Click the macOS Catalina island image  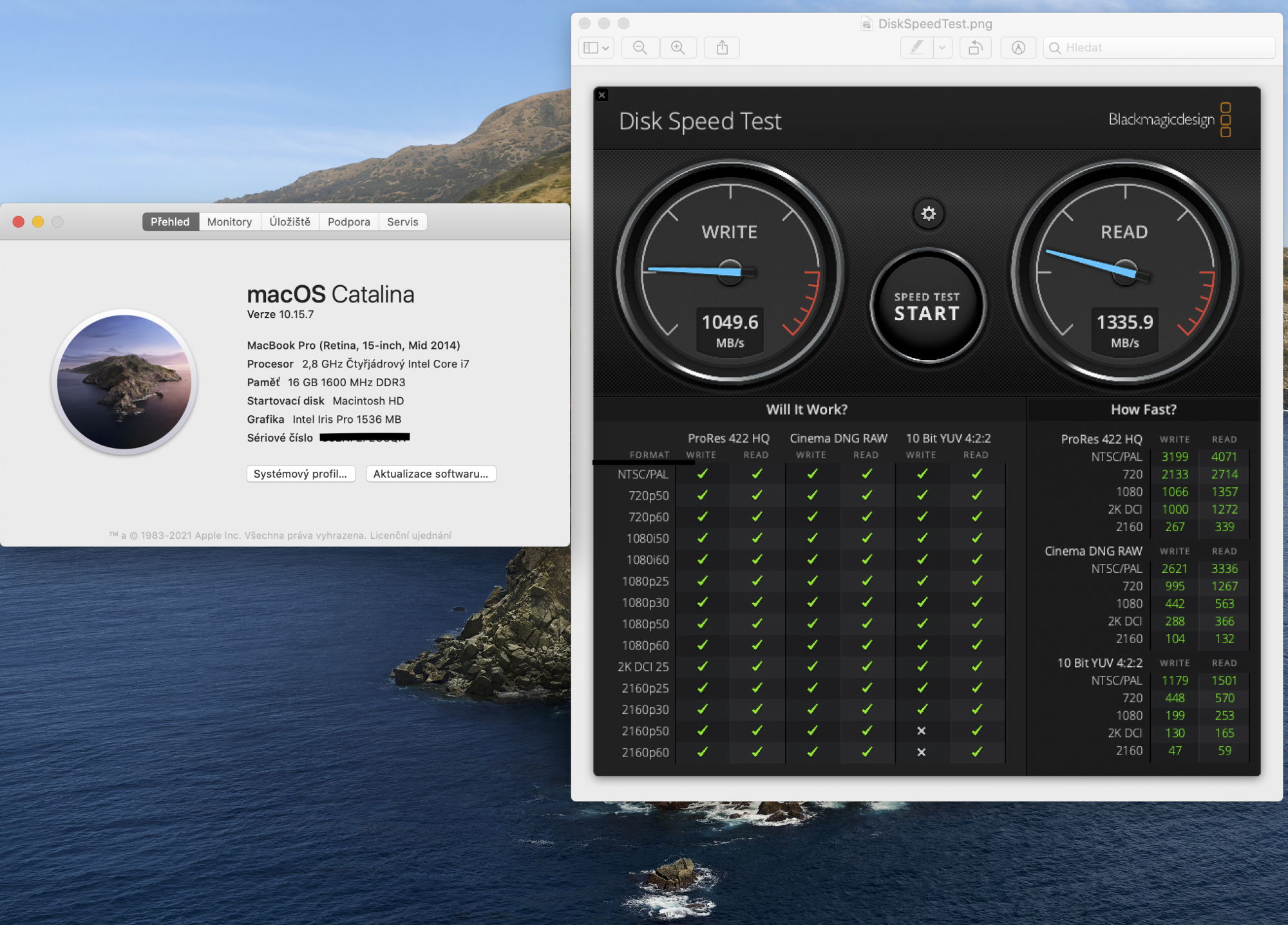coord(124,382)
